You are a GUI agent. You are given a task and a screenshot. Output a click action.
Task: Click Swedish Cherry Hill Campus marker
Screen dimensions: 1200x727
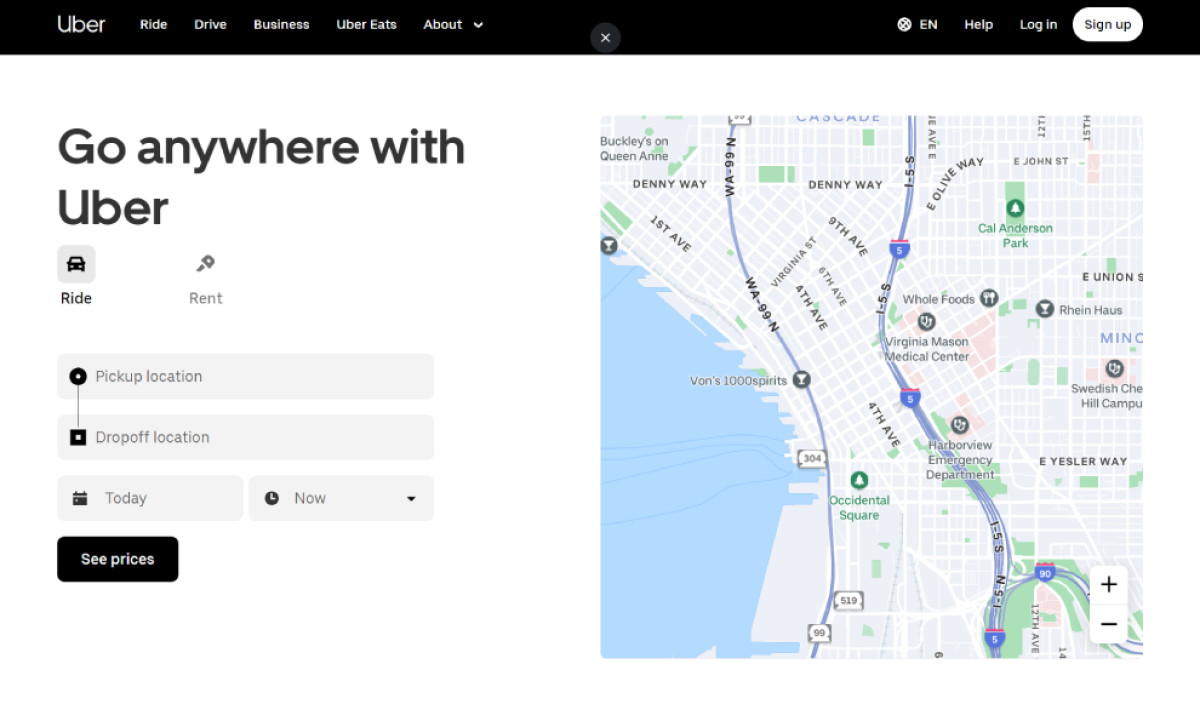point(1114,368)
